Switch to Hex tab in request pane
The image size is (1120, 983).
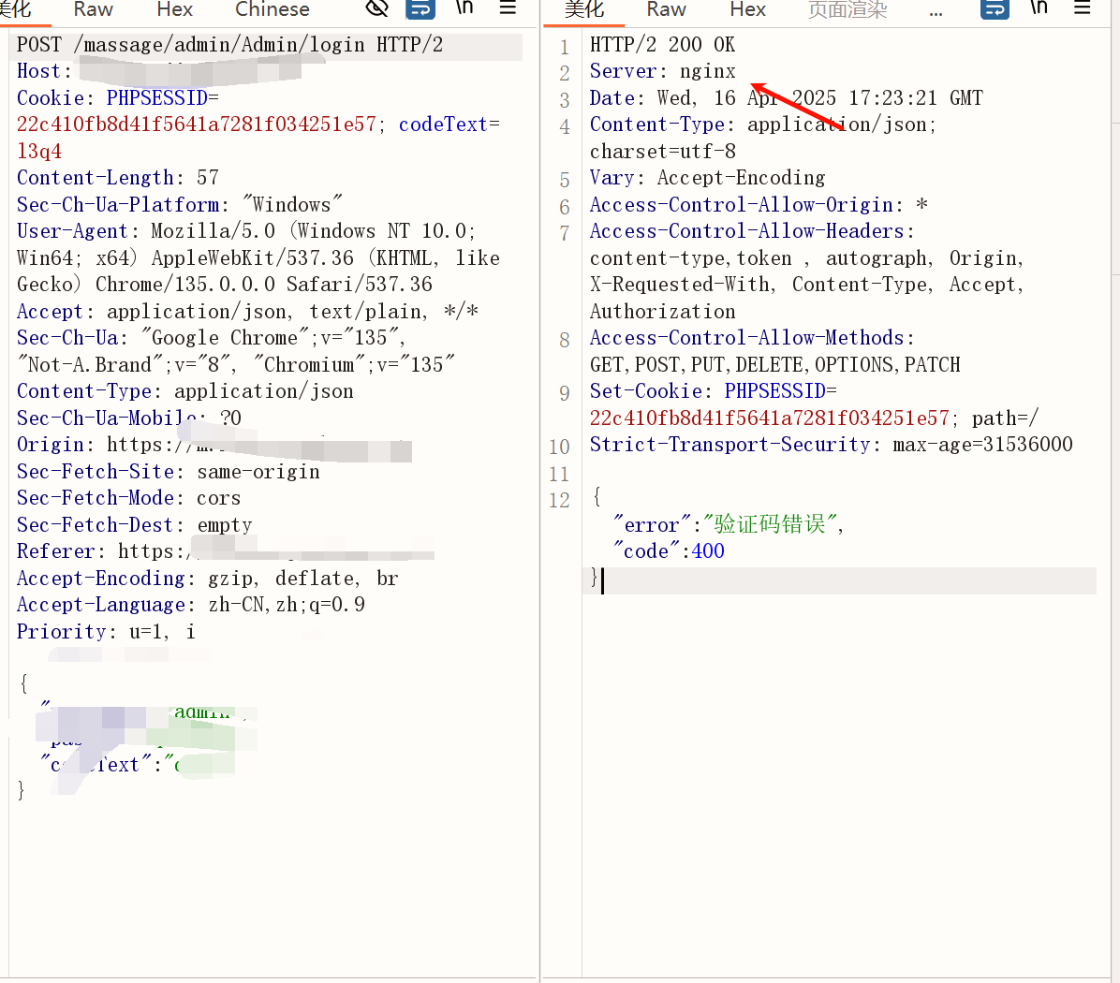pyautogui.click(x=174, y=9)
